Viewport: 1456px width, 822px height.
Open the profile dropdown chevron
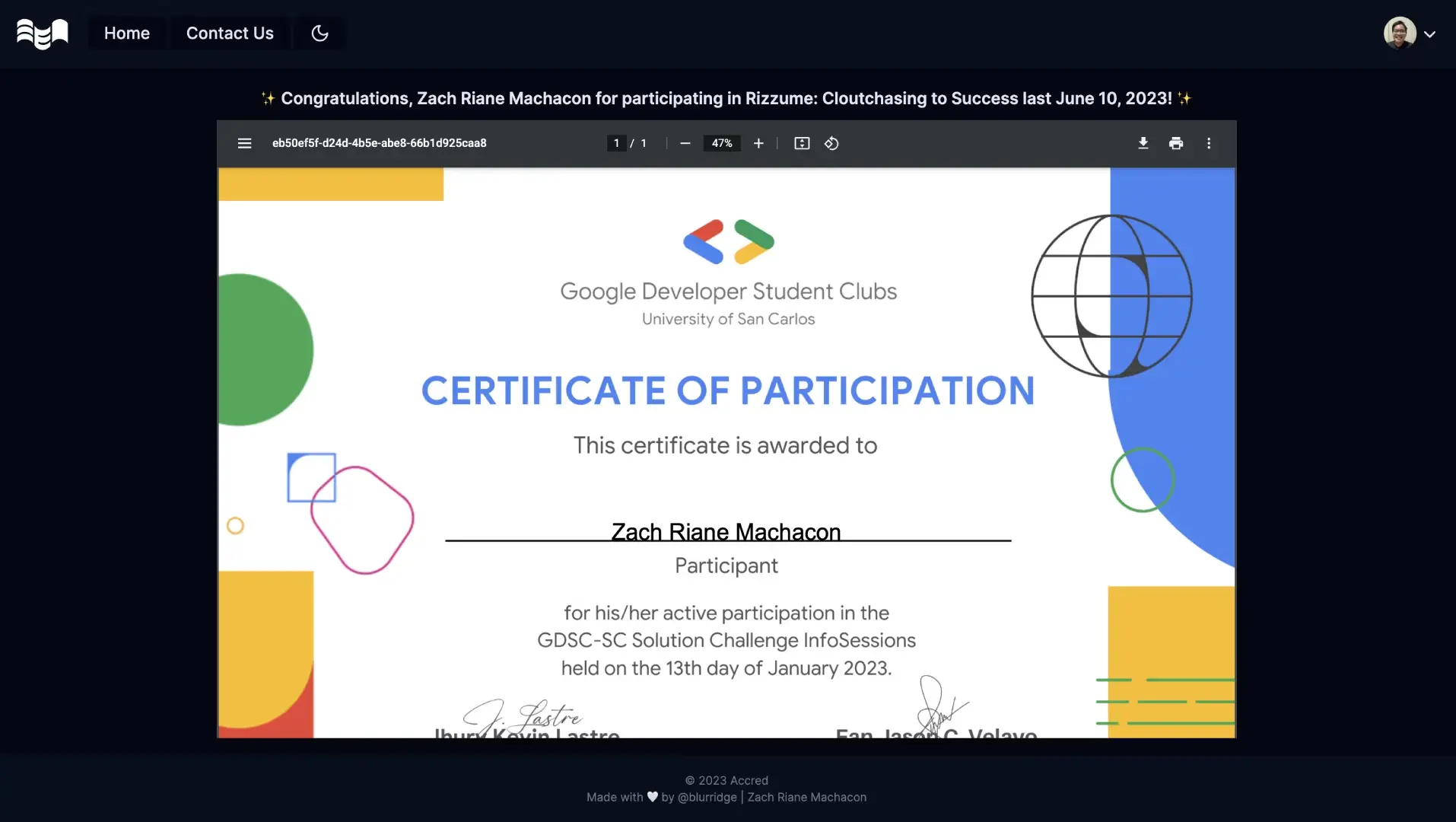(1432, 33)
